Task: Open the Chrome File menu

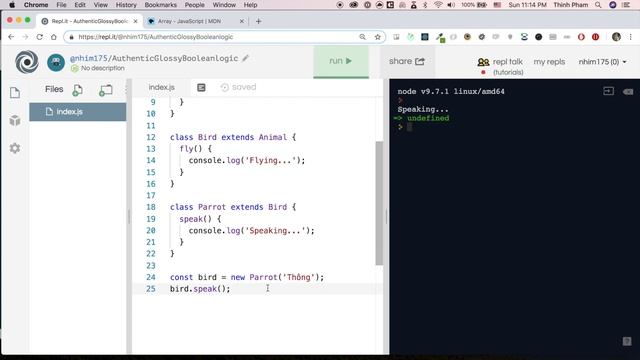Action: (61, 5)
